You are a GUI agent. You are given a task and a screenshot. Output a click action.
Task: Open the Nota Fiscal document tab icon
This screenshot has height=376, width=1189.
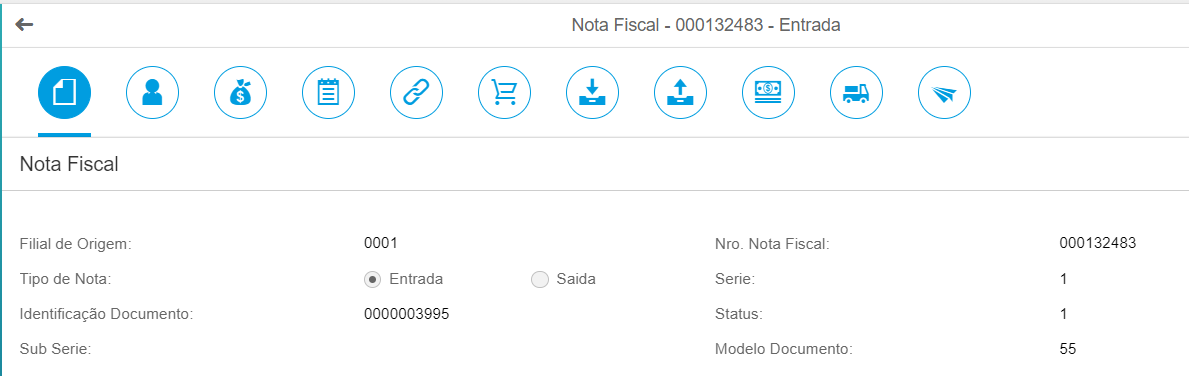64,92
